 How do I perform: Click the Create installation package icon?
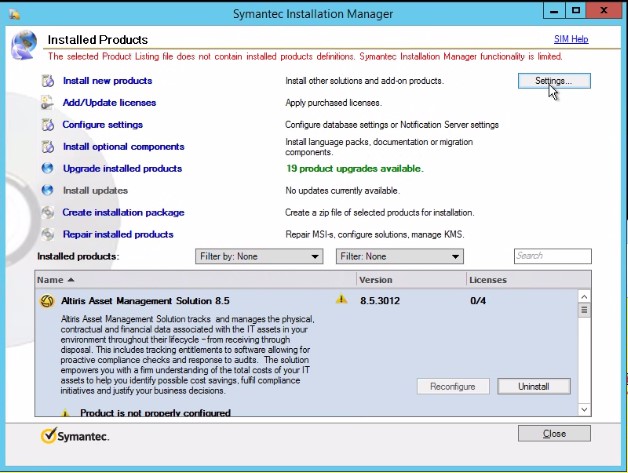pyautogui.click(x=48, y=212)
